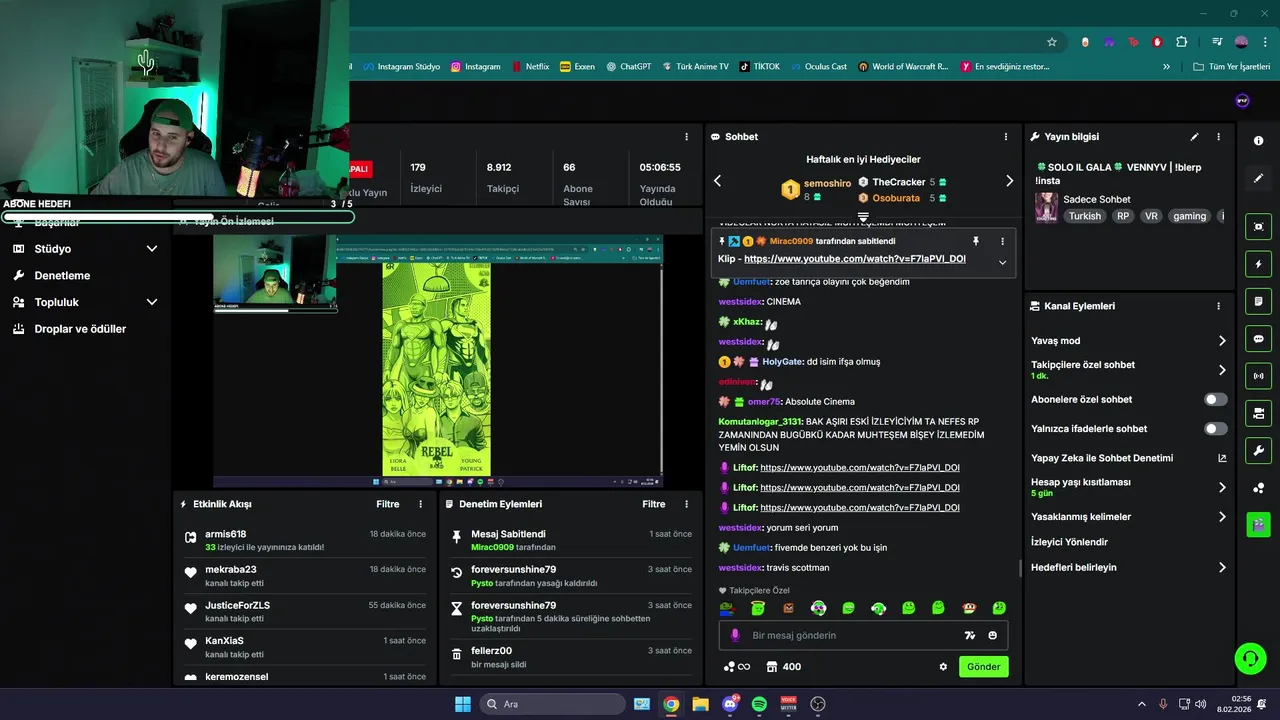The height and width of the screenshot is (720, 1280).
Task: Open the Kanal Eylemleri three-dot menu
Action: 1218,306
